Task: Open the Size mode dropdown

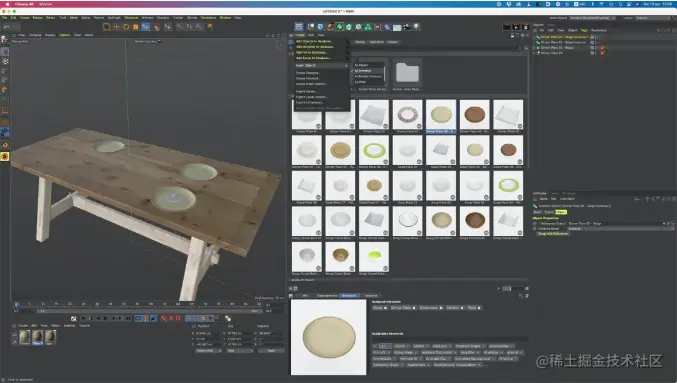Action: 240,351
